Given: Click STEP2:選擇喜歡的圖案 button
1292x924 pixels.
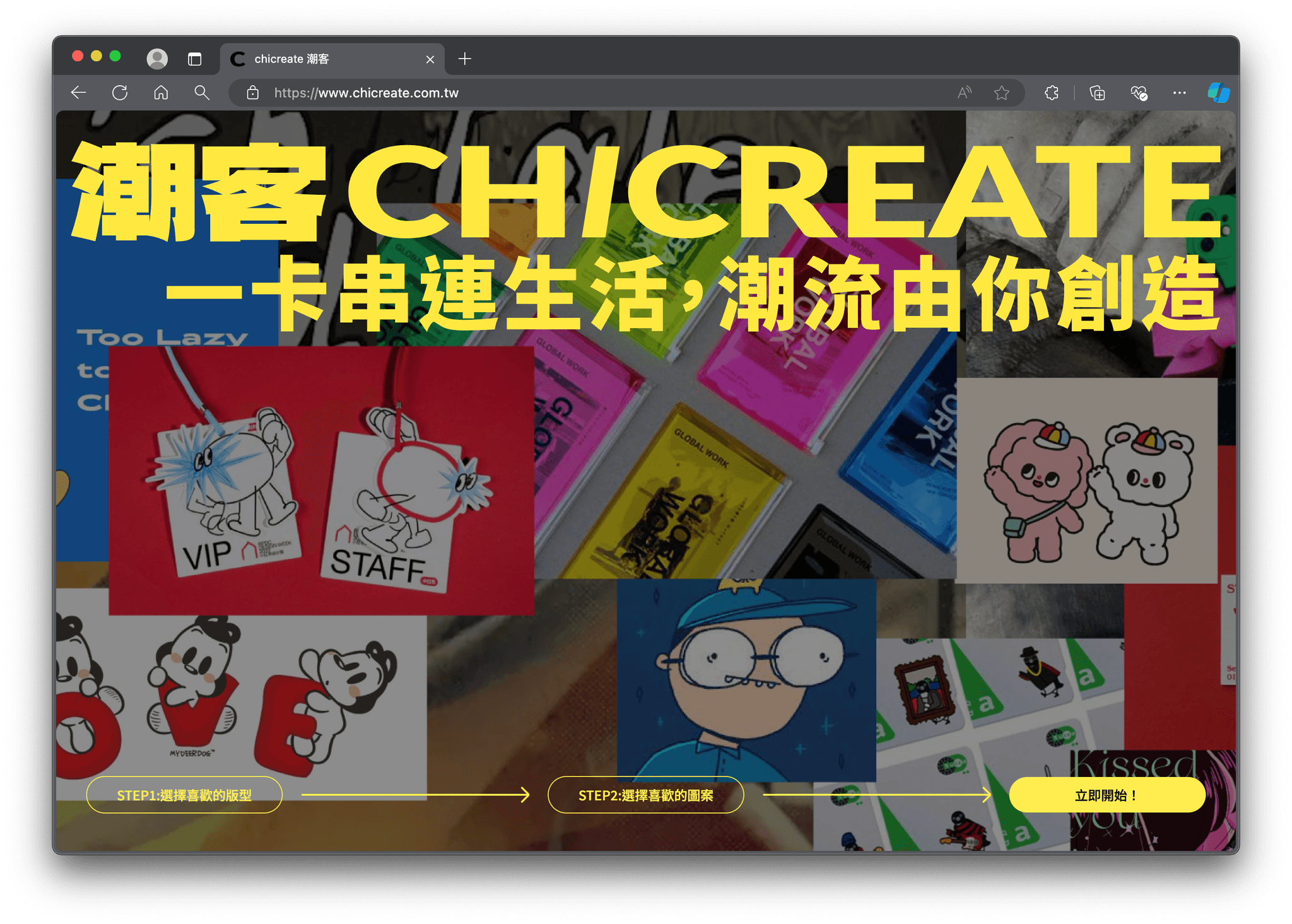Looking at the screenshot, I should coord(646,795).
